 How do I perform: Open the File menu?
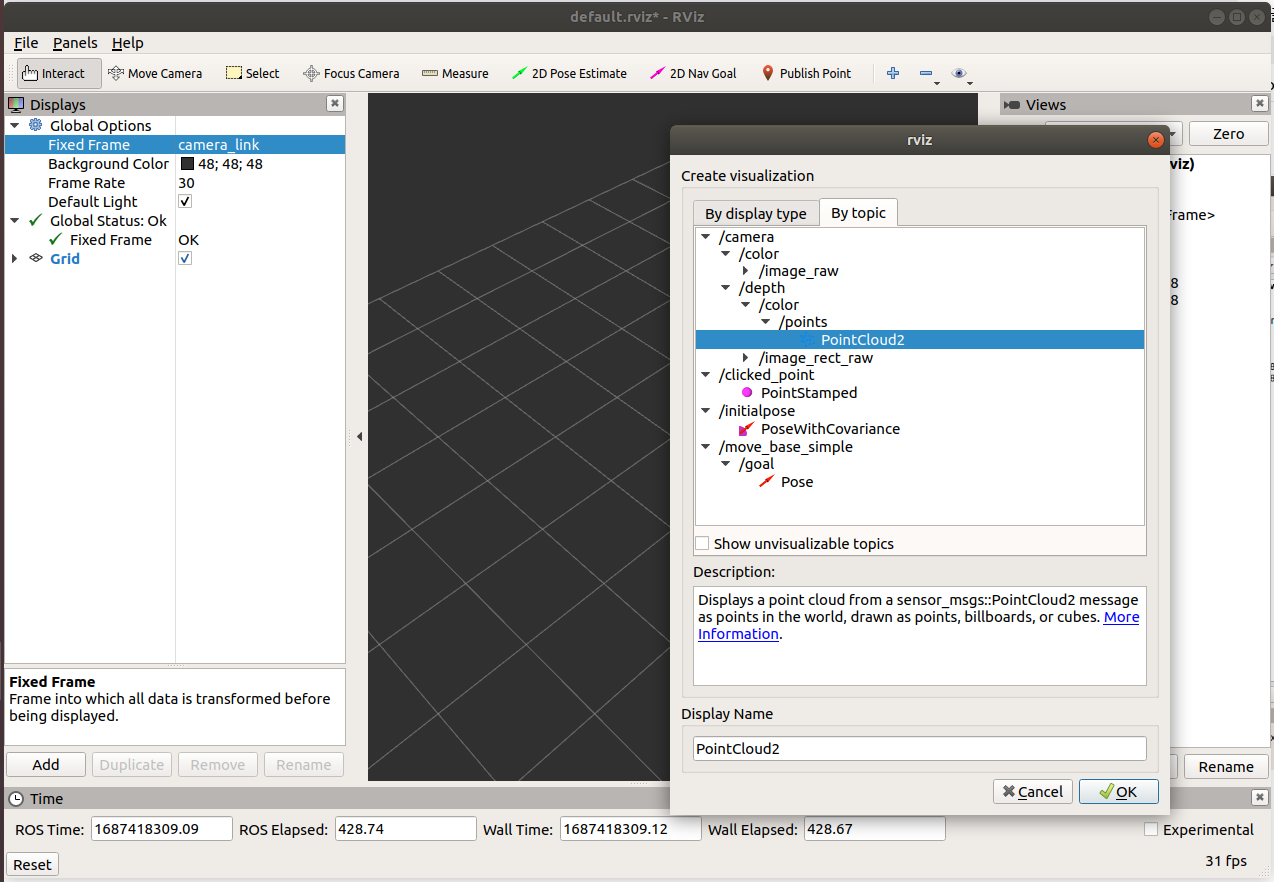pyautogui.click(x=26, y=43)
